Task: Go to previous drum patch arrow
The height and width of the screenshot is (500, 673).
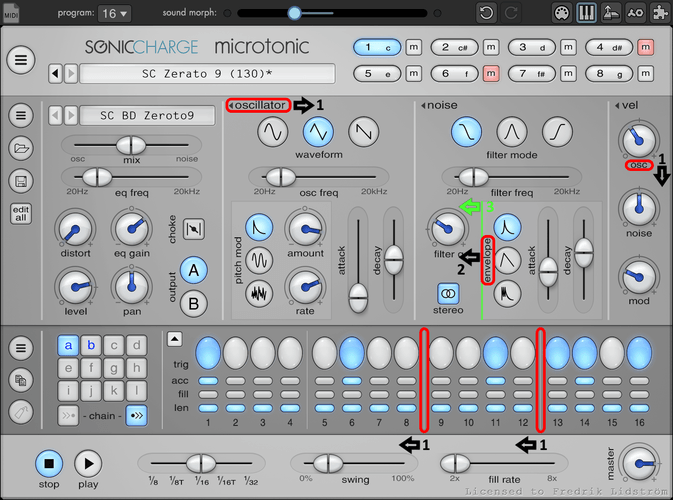Action: (x=55, y=115)
